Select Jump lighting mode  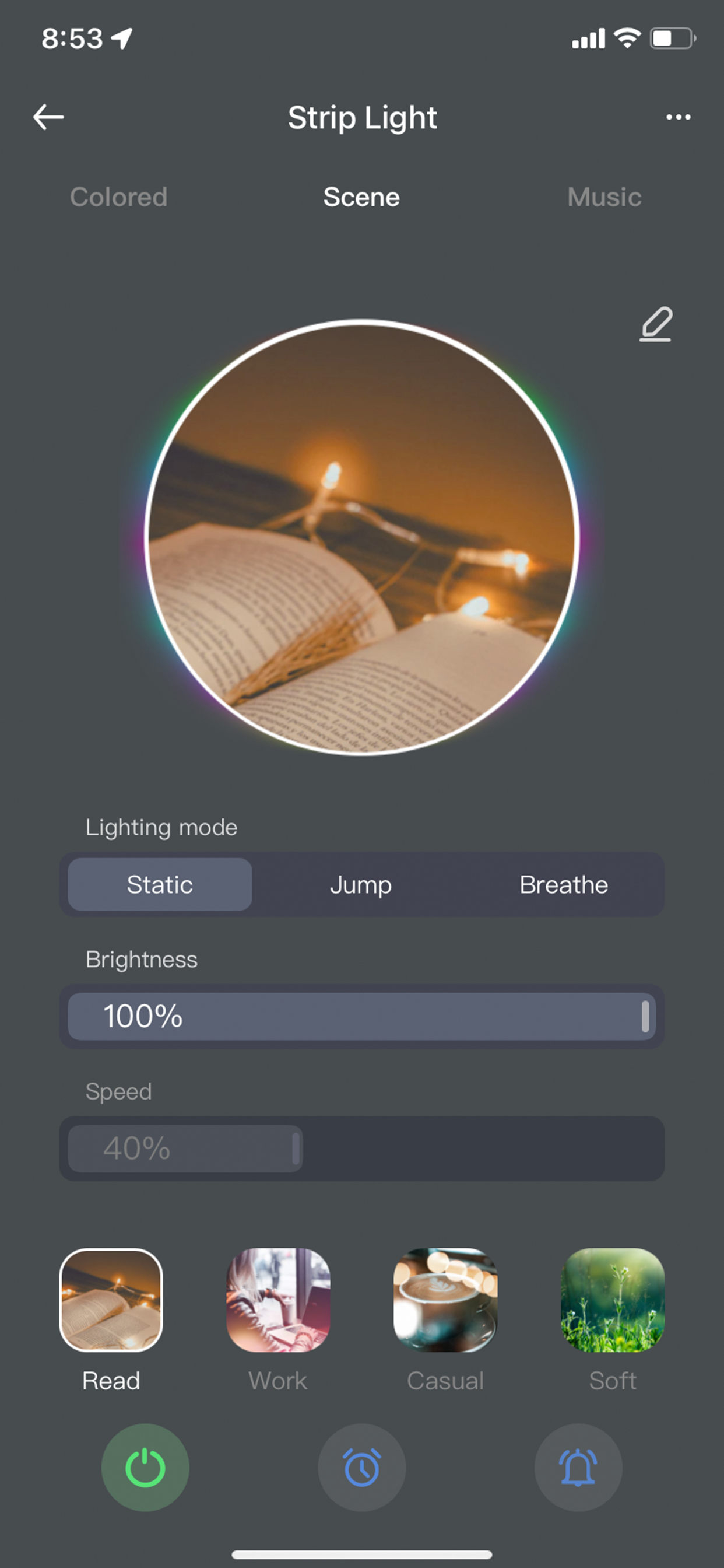tap(361, 884)
